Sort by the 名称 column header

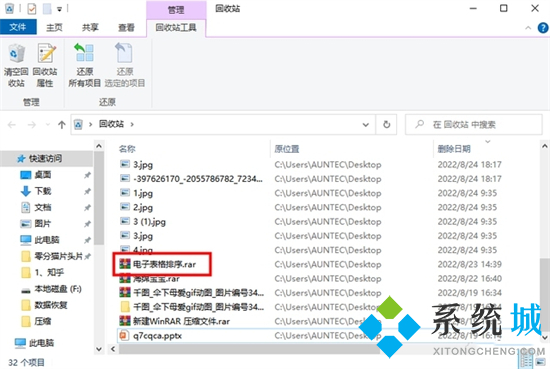coord(127,149)
